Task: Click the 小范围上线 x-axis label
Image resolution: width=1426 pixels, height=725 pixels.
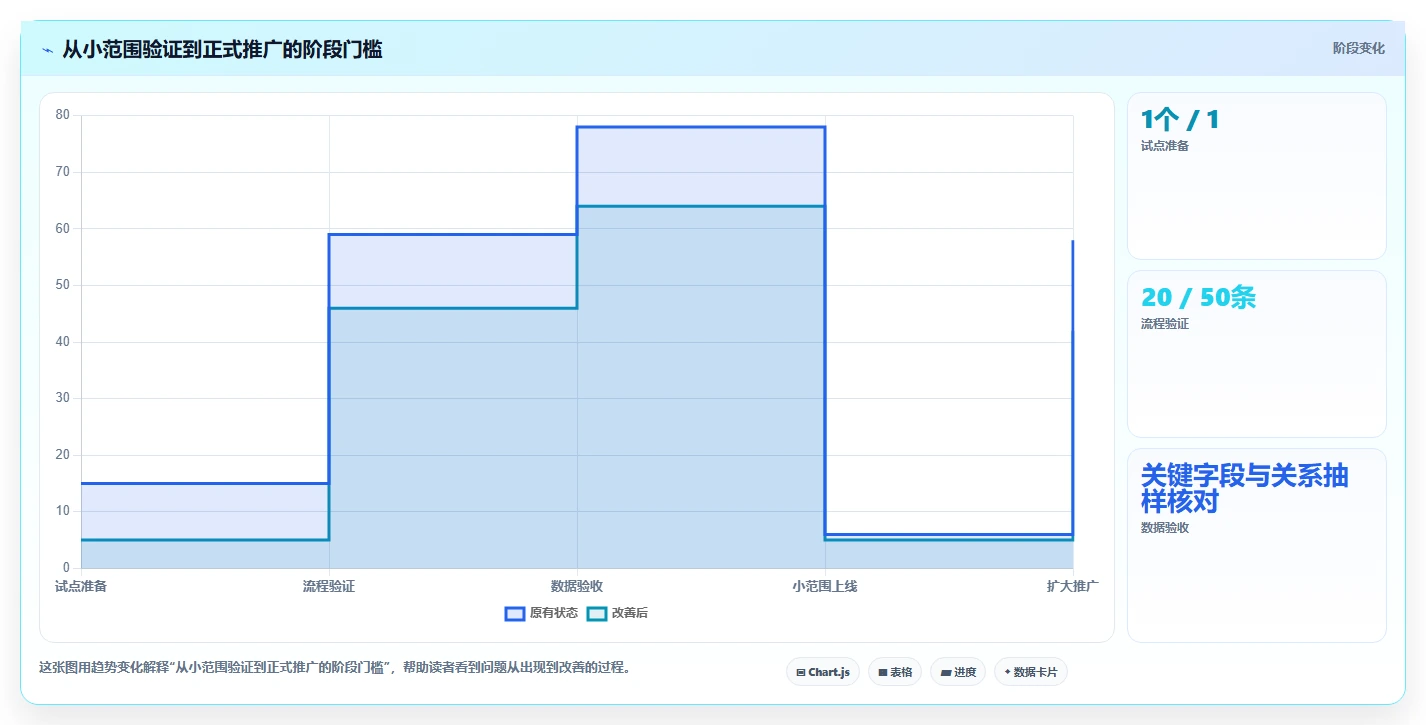Action: point(825,586)
